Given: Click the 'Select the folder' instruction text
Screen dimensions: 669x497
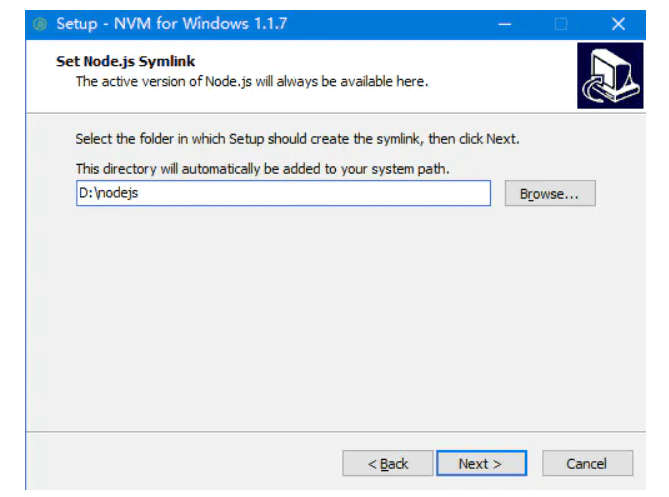Looking at the screenshot, I should point(297,139).
